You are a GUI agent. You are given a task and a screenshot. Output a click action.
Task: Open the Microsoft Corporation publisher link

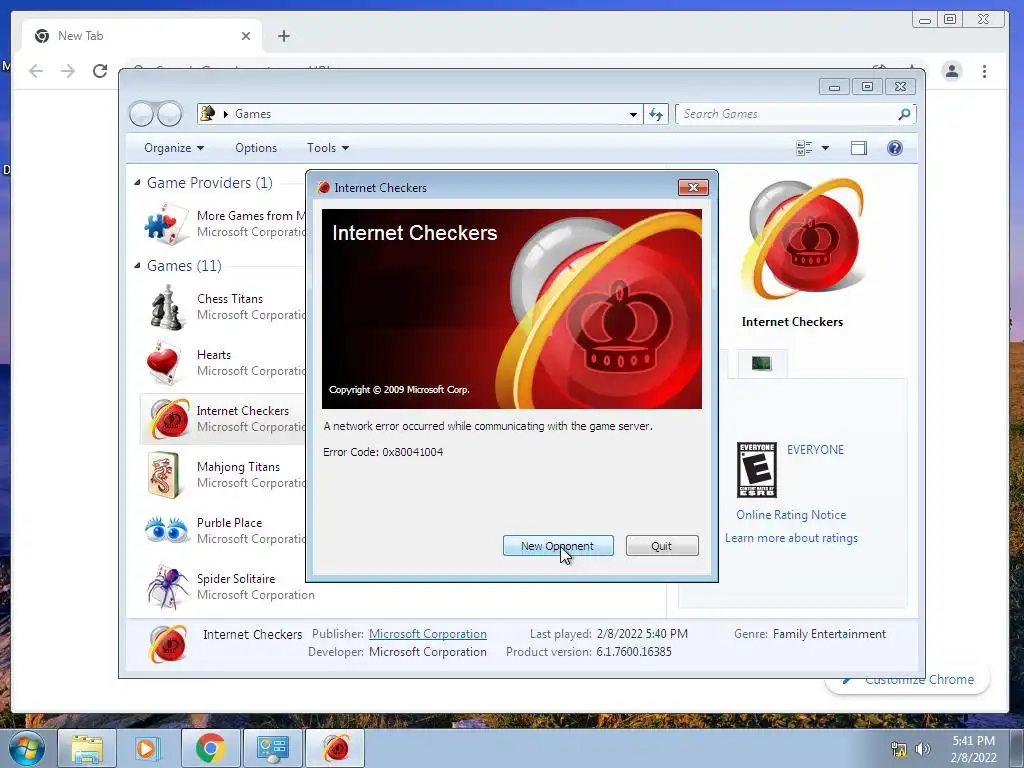(428, 634)
